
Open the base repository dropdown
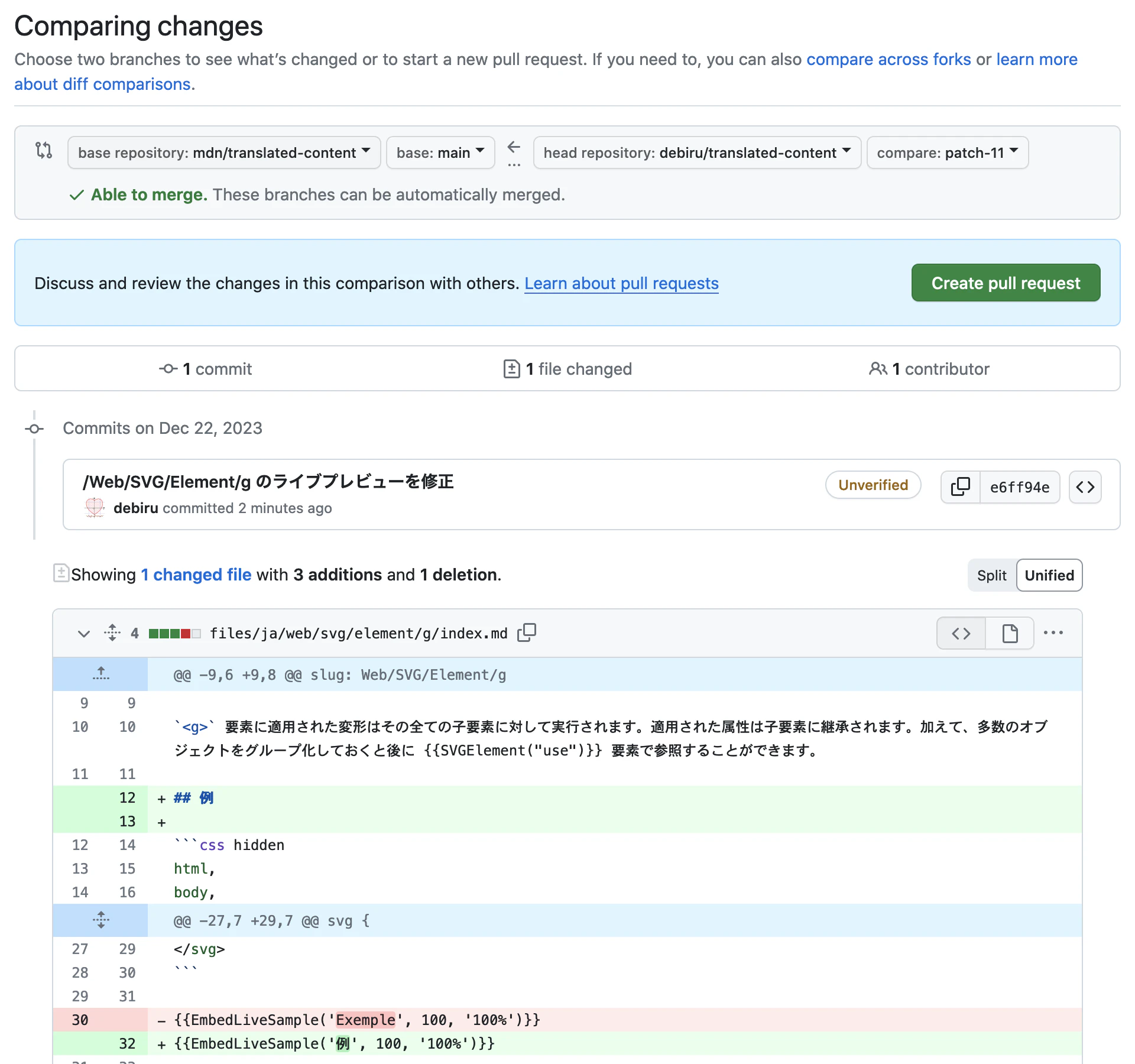(x=224, y=153)
